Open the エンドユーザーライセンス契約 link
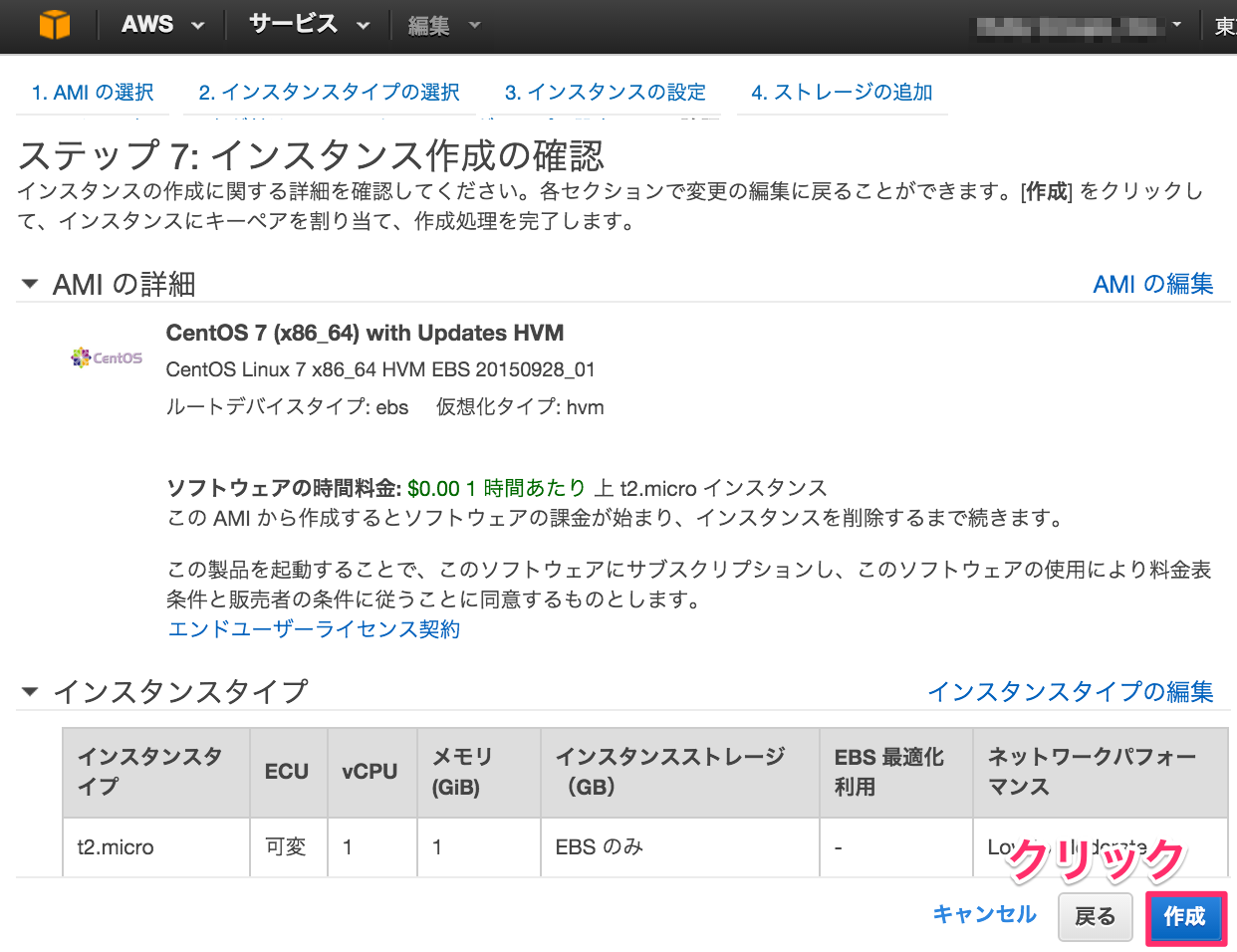This screenshot has width=1237, height=952. click(x=314, y=629)
